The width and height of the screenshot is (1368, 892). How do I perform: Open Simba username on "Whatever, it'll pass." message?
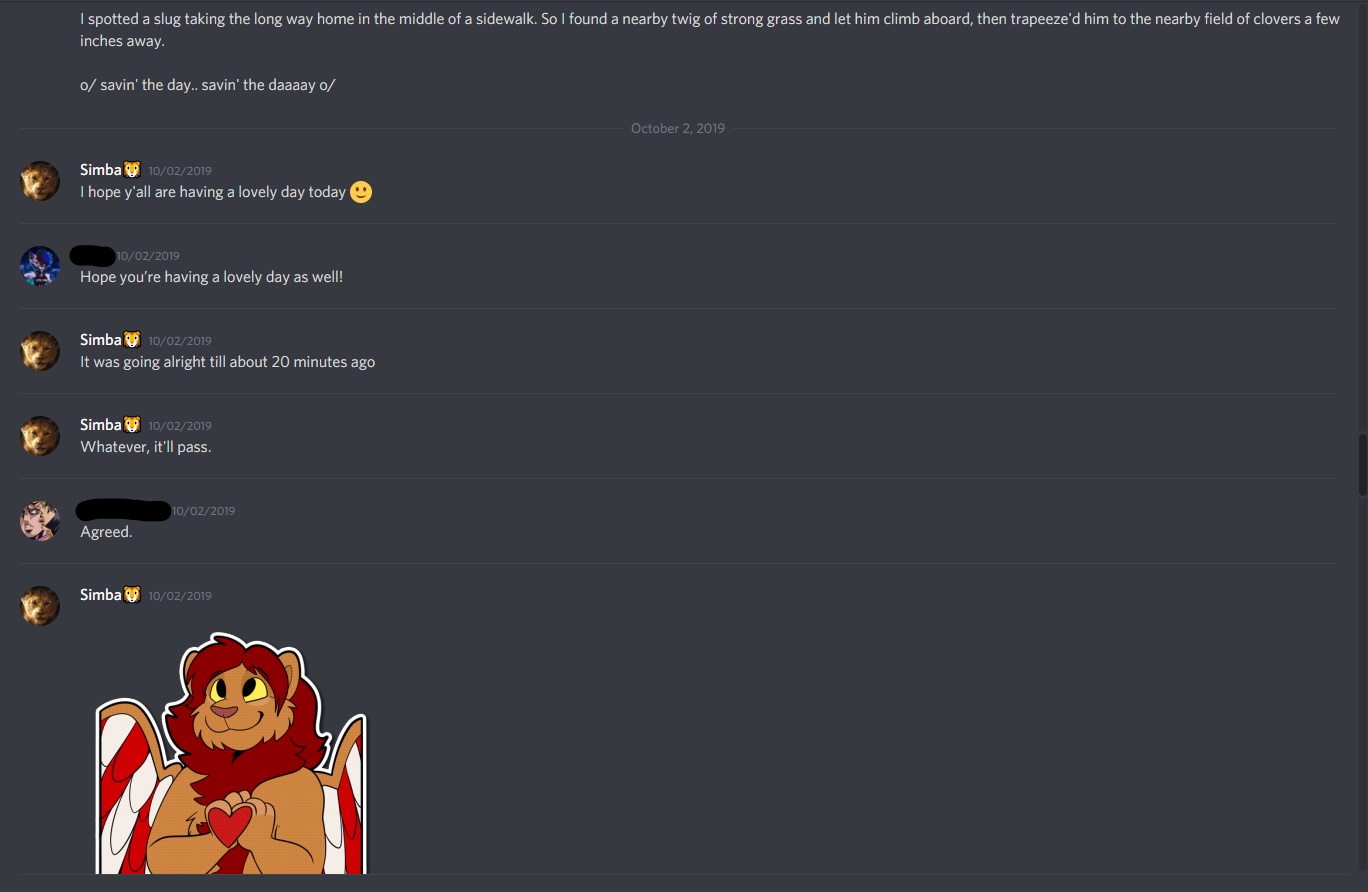point(100,425)
